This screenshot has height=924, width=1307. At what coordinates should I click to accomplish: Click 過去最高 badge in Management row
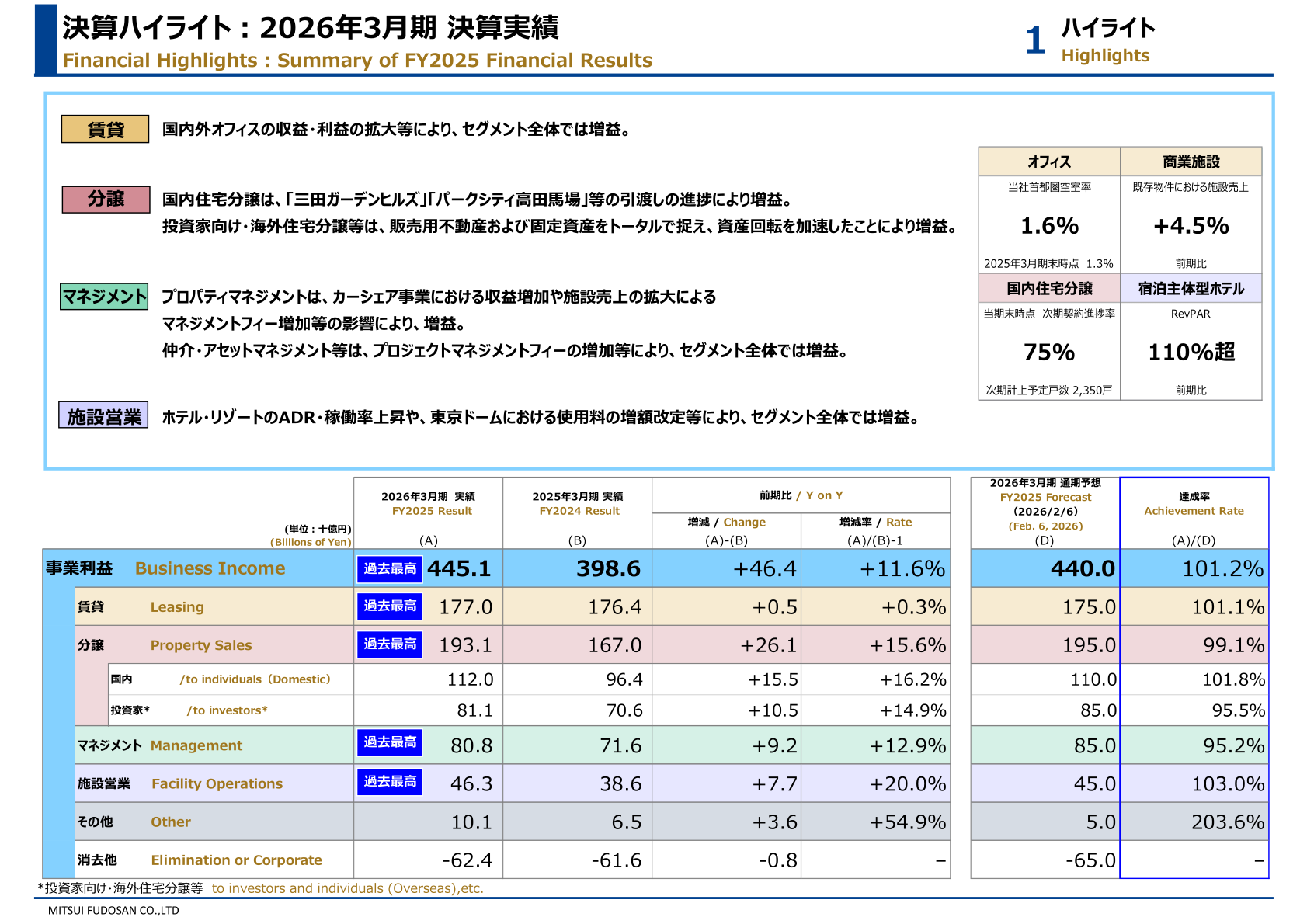[390, 742]
